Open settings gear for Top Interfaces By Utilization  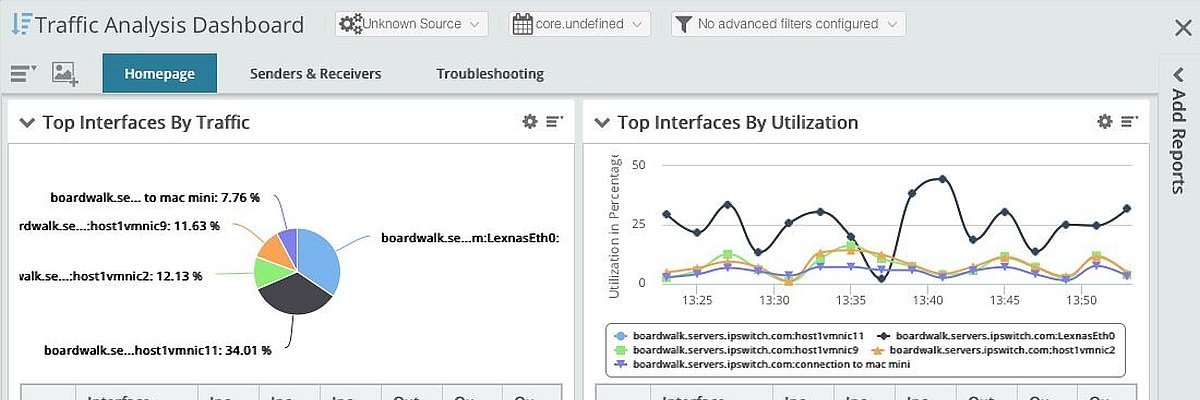pyautogui.click(x=1105, y=122)
